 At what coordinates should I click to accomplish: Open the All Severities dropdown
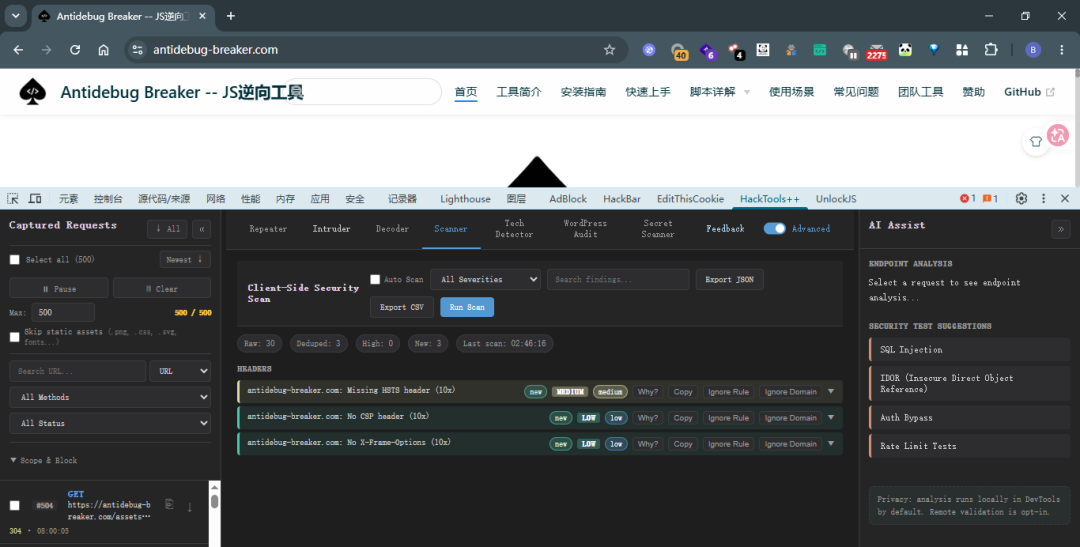point(486,279)
